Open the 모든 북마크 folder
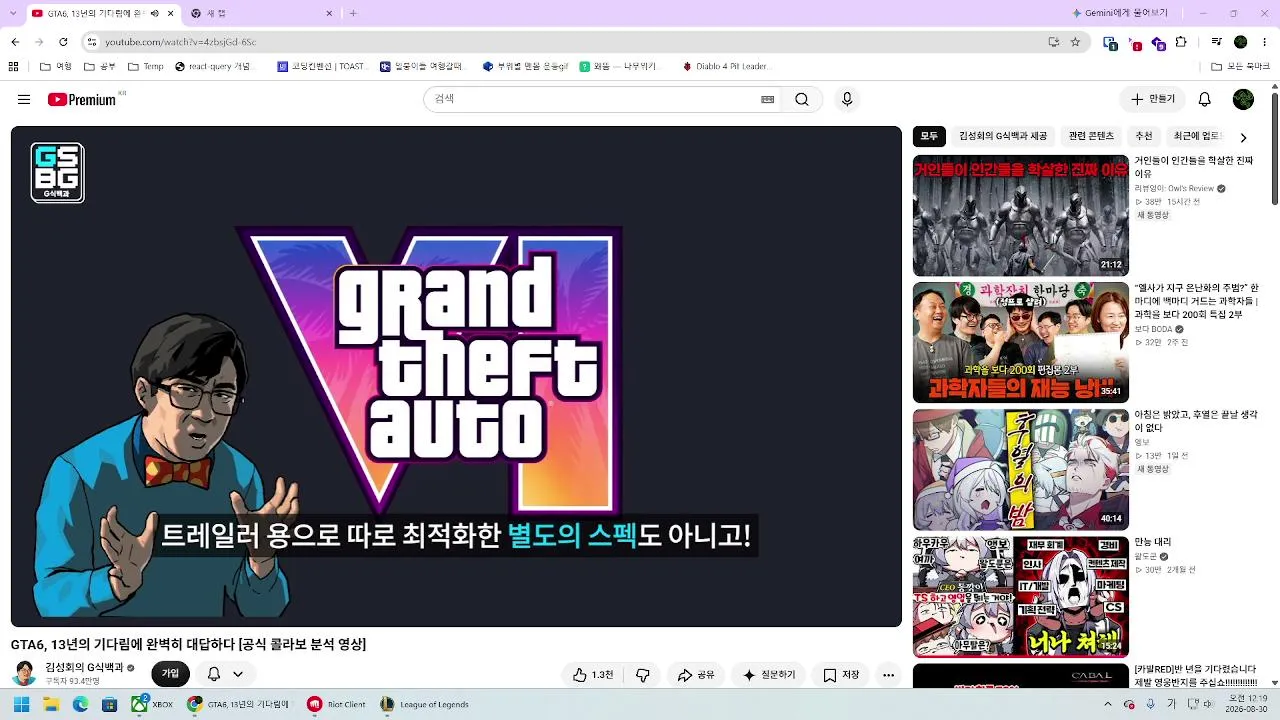Viewport: 1280px width, 720px height. 1240,67
